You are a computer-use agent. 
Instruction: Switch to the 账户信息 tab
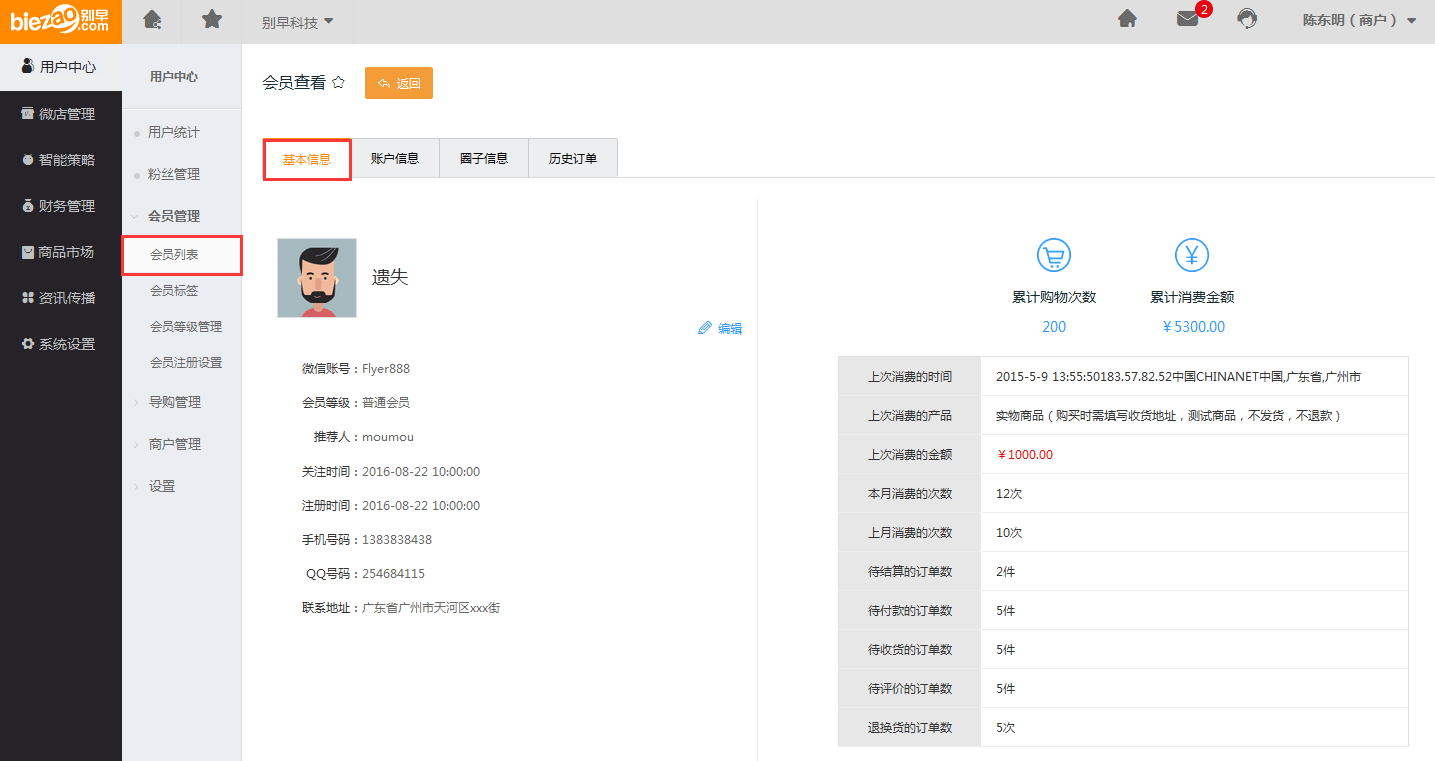pyautogui.click(x=395, y=159)
